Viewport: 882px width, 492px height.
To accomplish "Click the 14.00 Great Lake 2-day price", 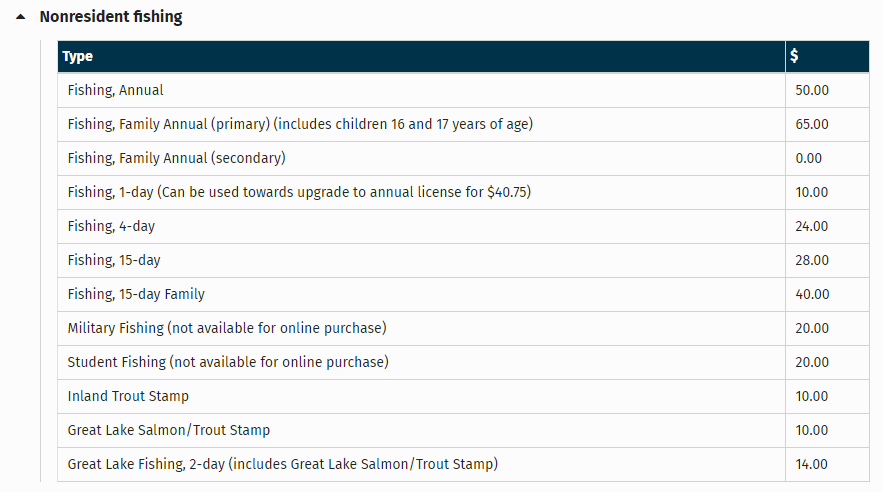I will click(812, 464).
